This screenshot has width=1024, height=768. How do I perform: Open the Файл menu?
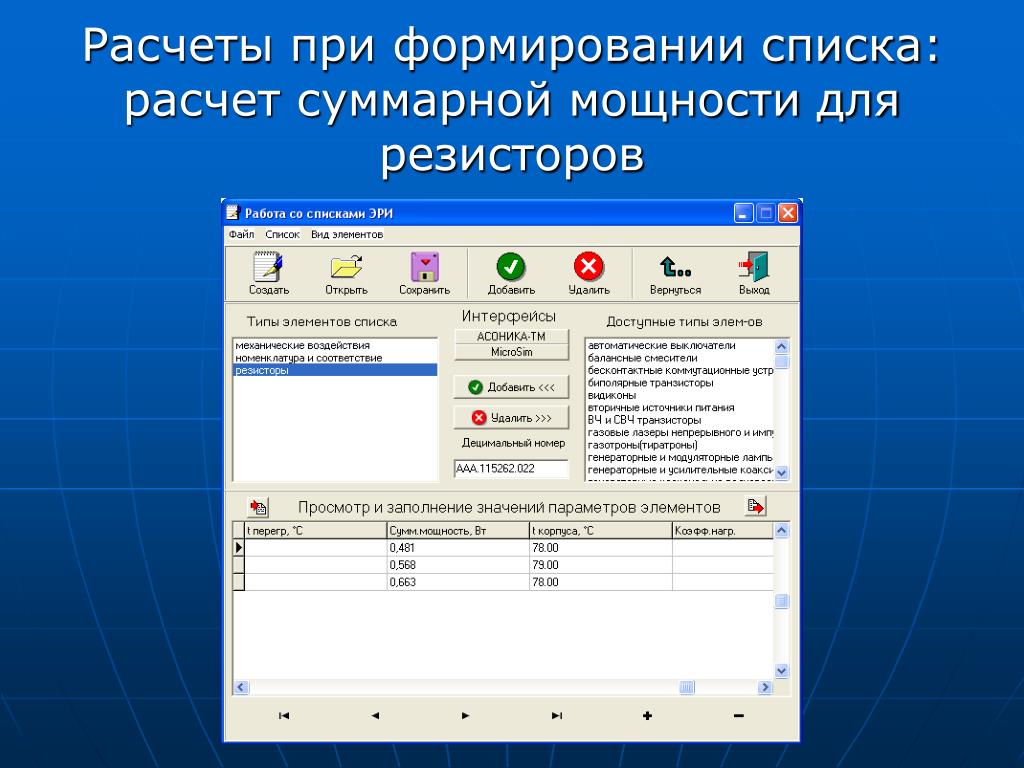click(241, 234)
